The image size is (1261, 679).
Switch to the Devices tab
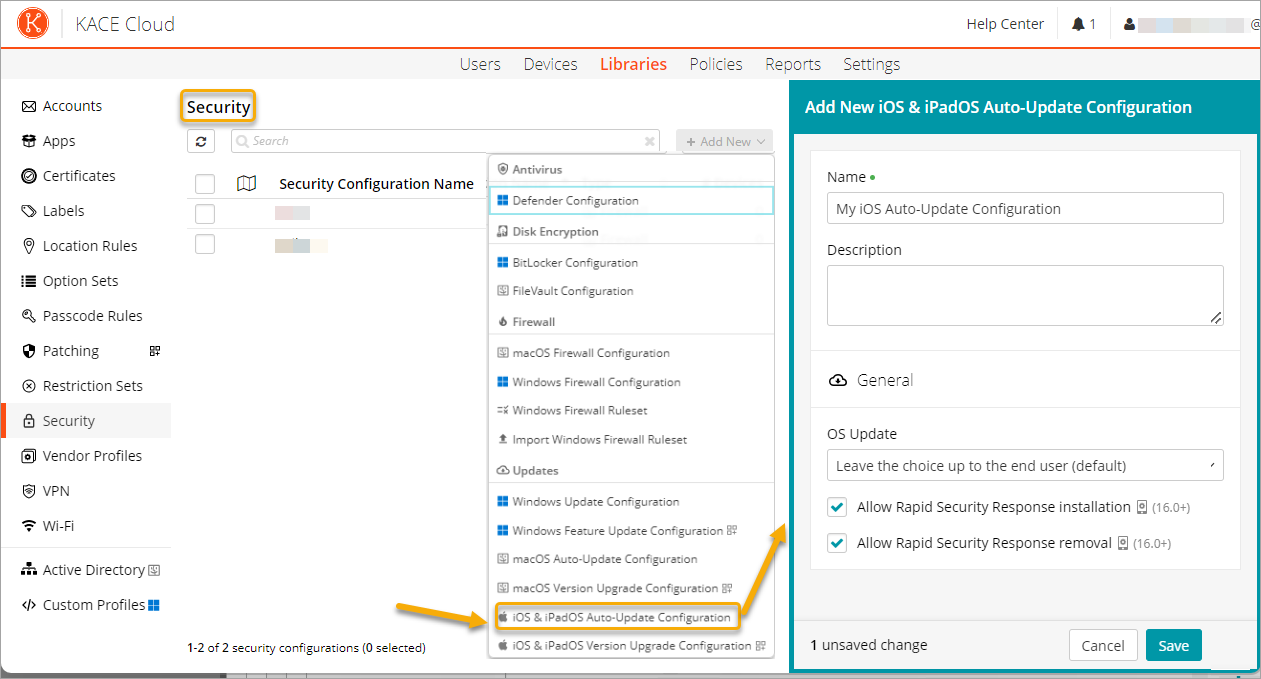[550, 64]
